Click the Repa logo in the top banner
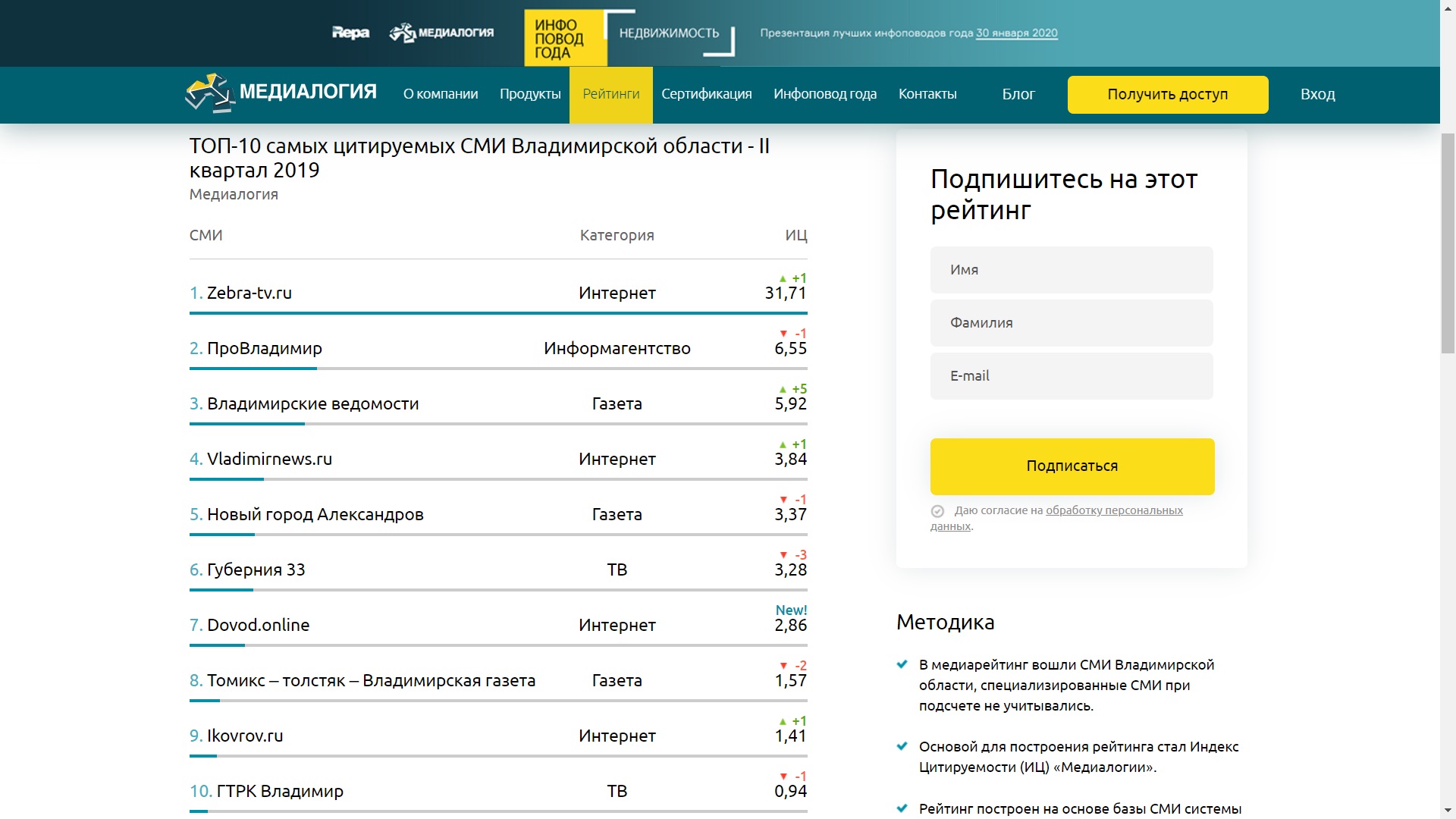1456x819 pixels. [350, 33]
